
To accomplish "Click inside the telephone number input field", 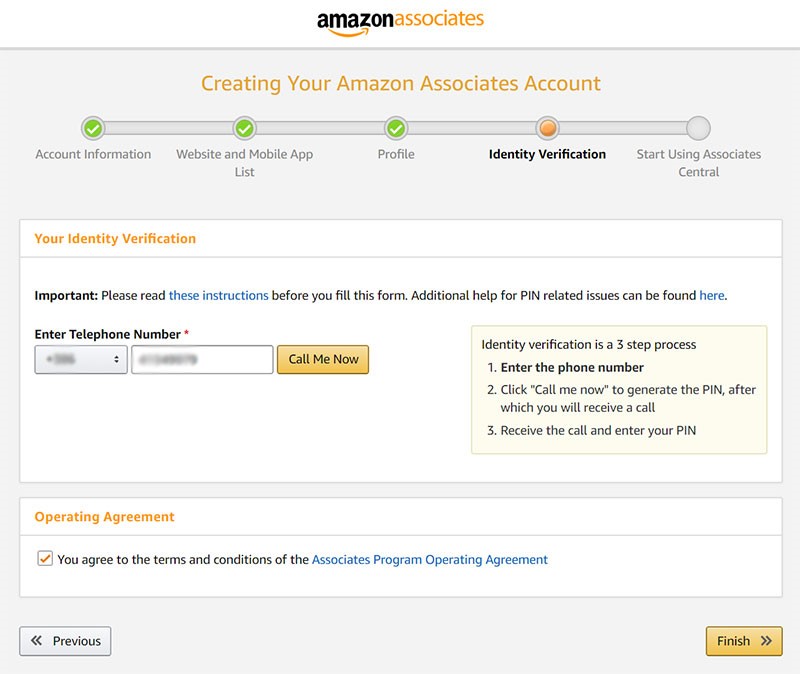I will coord(200,358).
